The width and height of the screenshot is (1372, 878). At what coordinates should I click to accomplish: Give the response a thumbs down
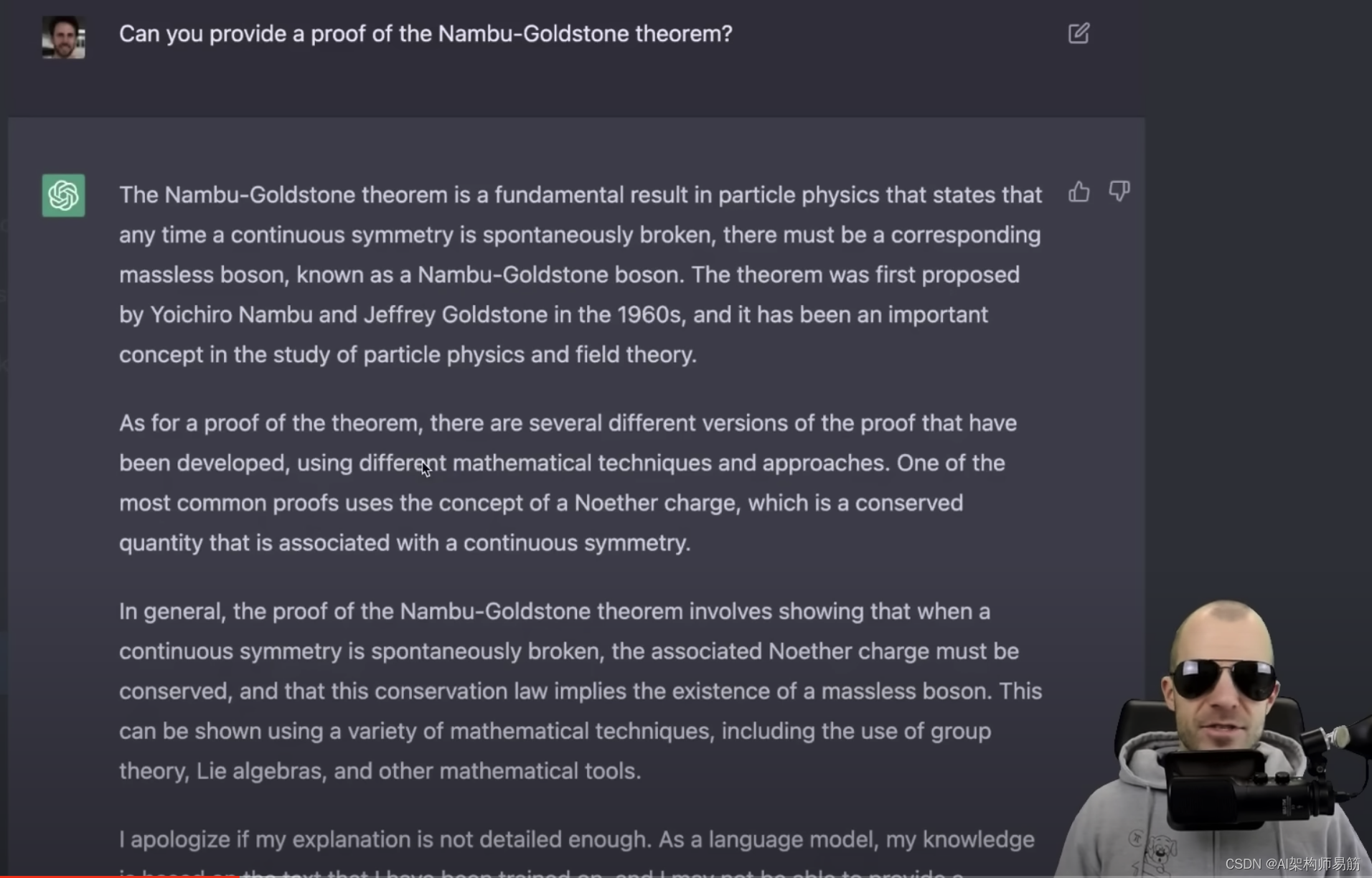[x=1119, y=192]
